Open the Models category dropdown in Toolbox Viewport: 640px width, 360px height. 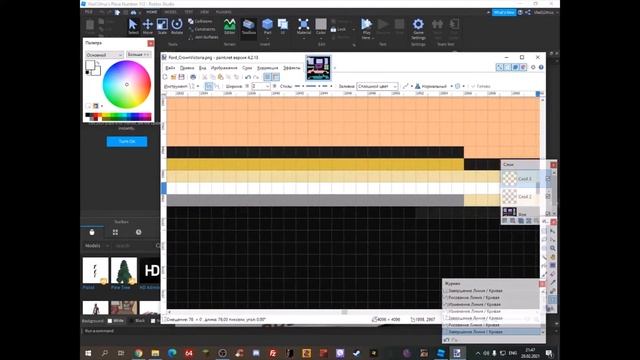pos(96,246)
